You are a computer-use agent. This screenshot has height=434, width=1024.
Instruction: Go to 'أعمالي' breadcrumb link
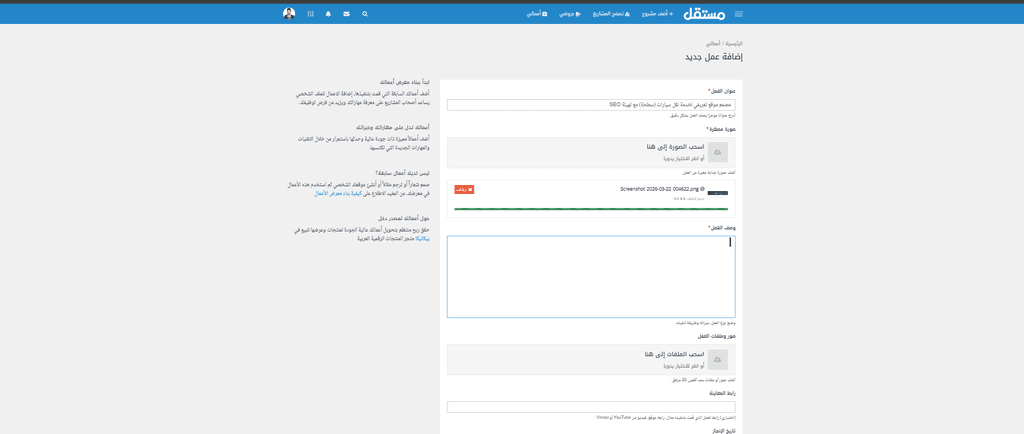point(712,43)
